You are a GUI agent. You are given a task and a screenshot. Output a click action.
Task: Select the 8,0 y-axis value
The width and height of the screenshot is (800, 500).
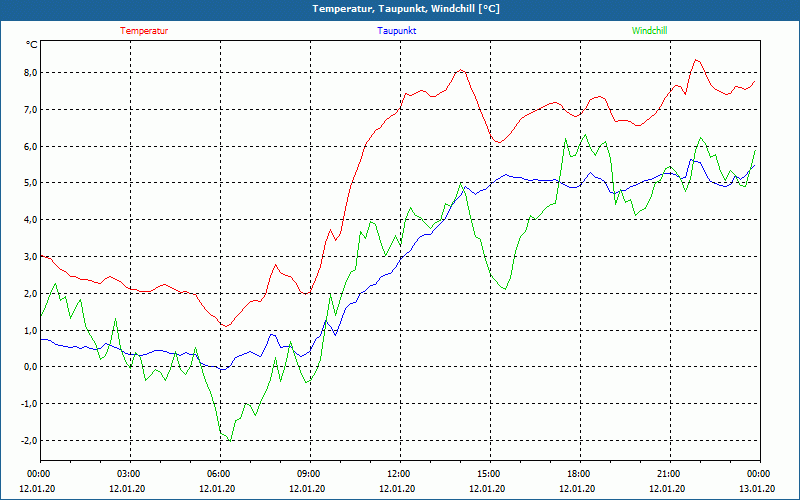click(x=31, y=73)
